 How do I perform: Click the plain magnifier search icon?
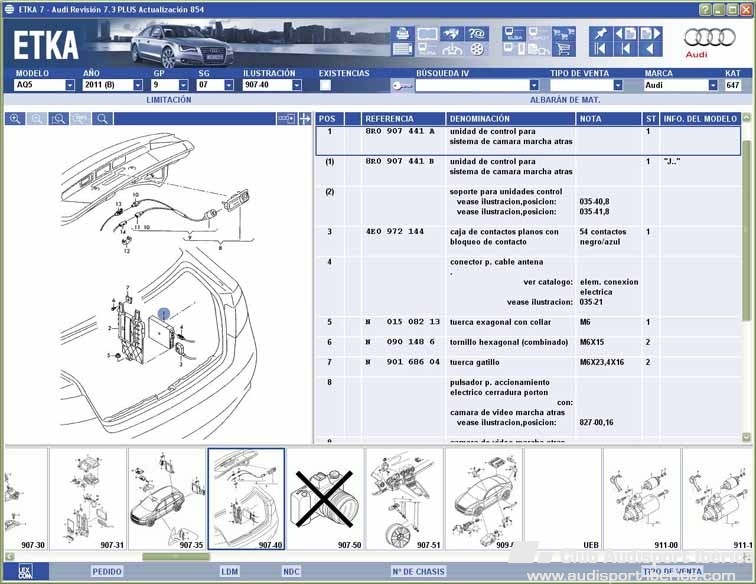tap(102, 119)
